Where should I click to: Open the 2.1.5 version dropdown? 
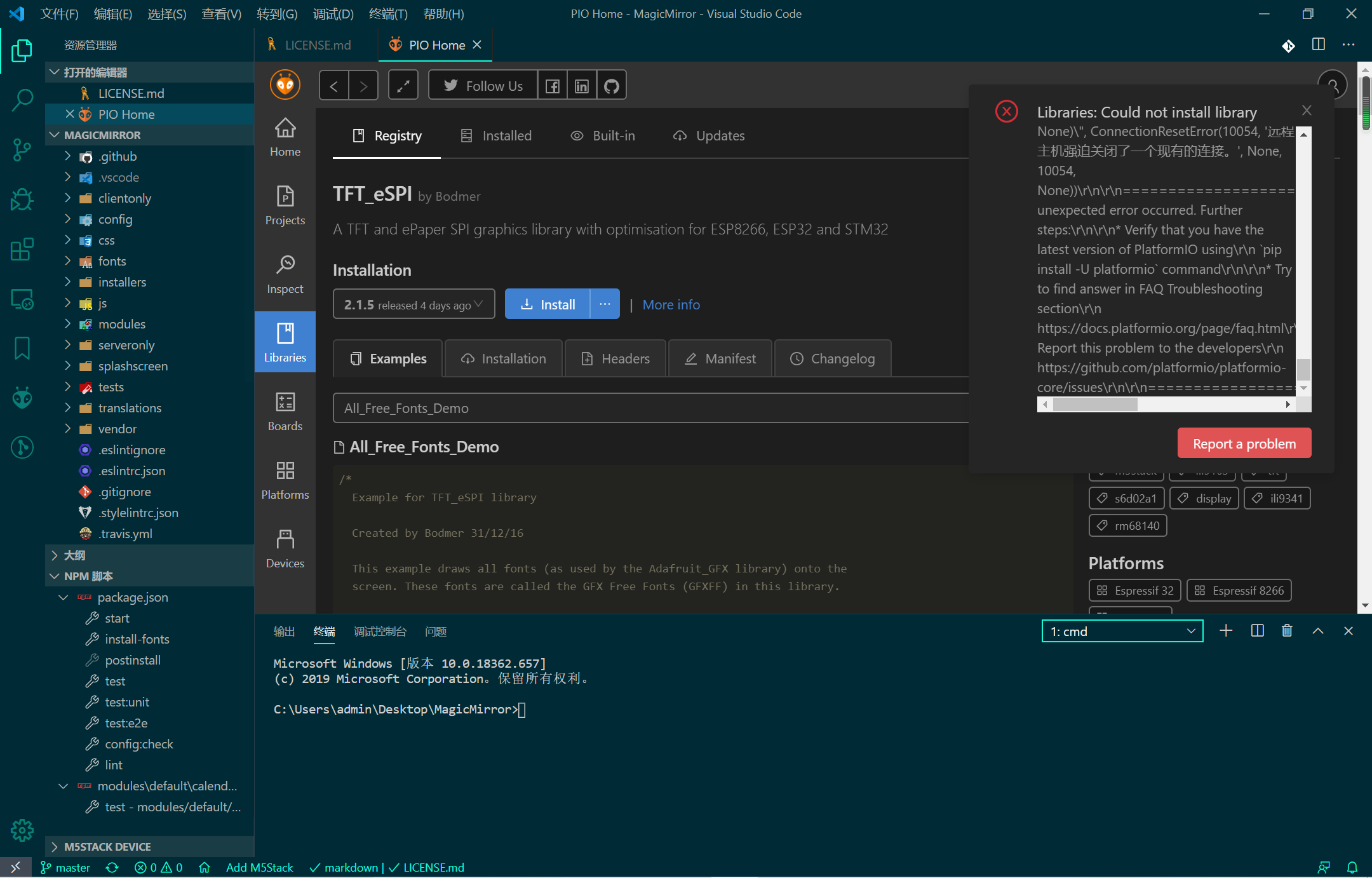point(414,304)
